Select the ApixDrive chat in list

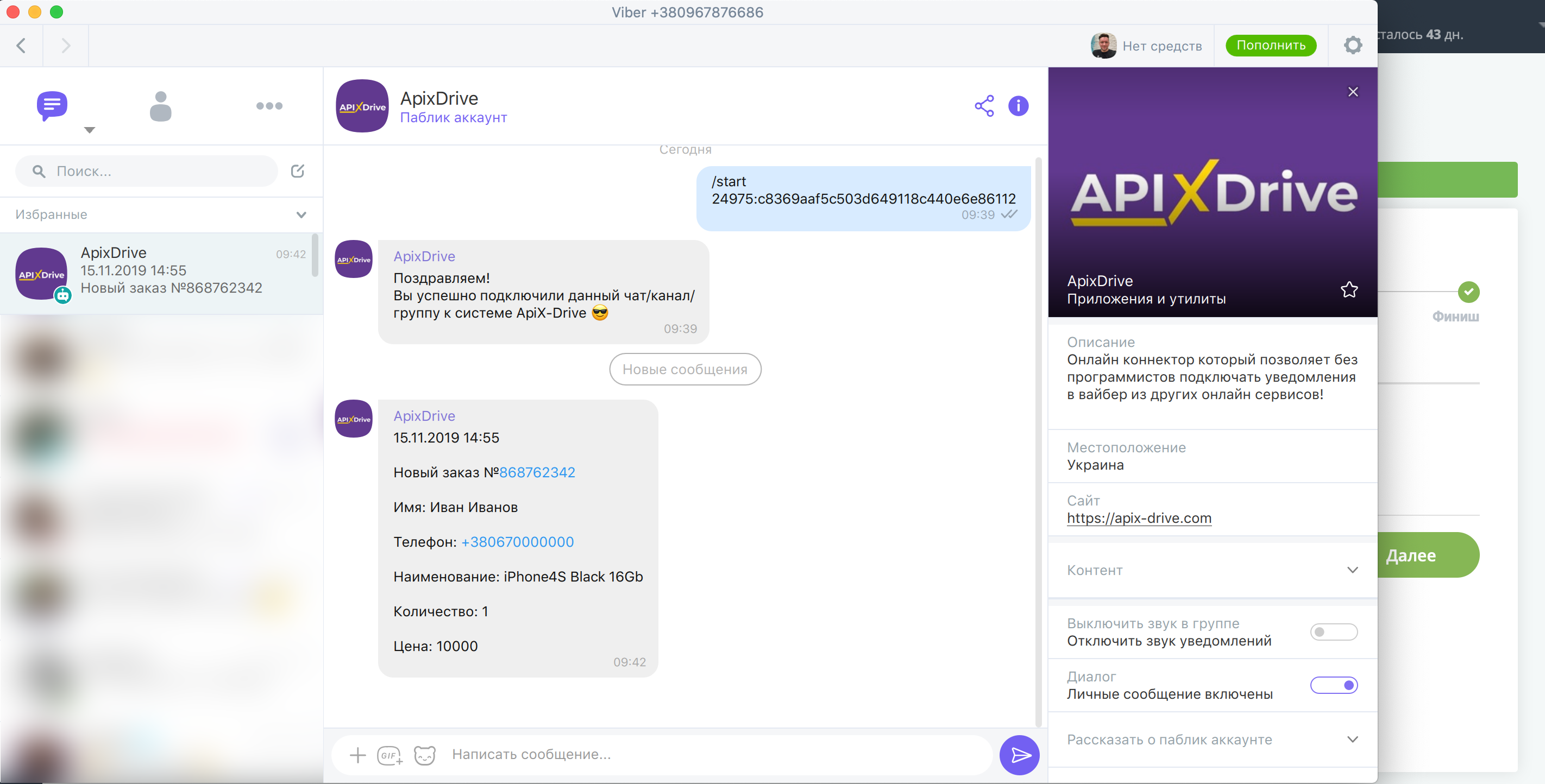[161, 273]
